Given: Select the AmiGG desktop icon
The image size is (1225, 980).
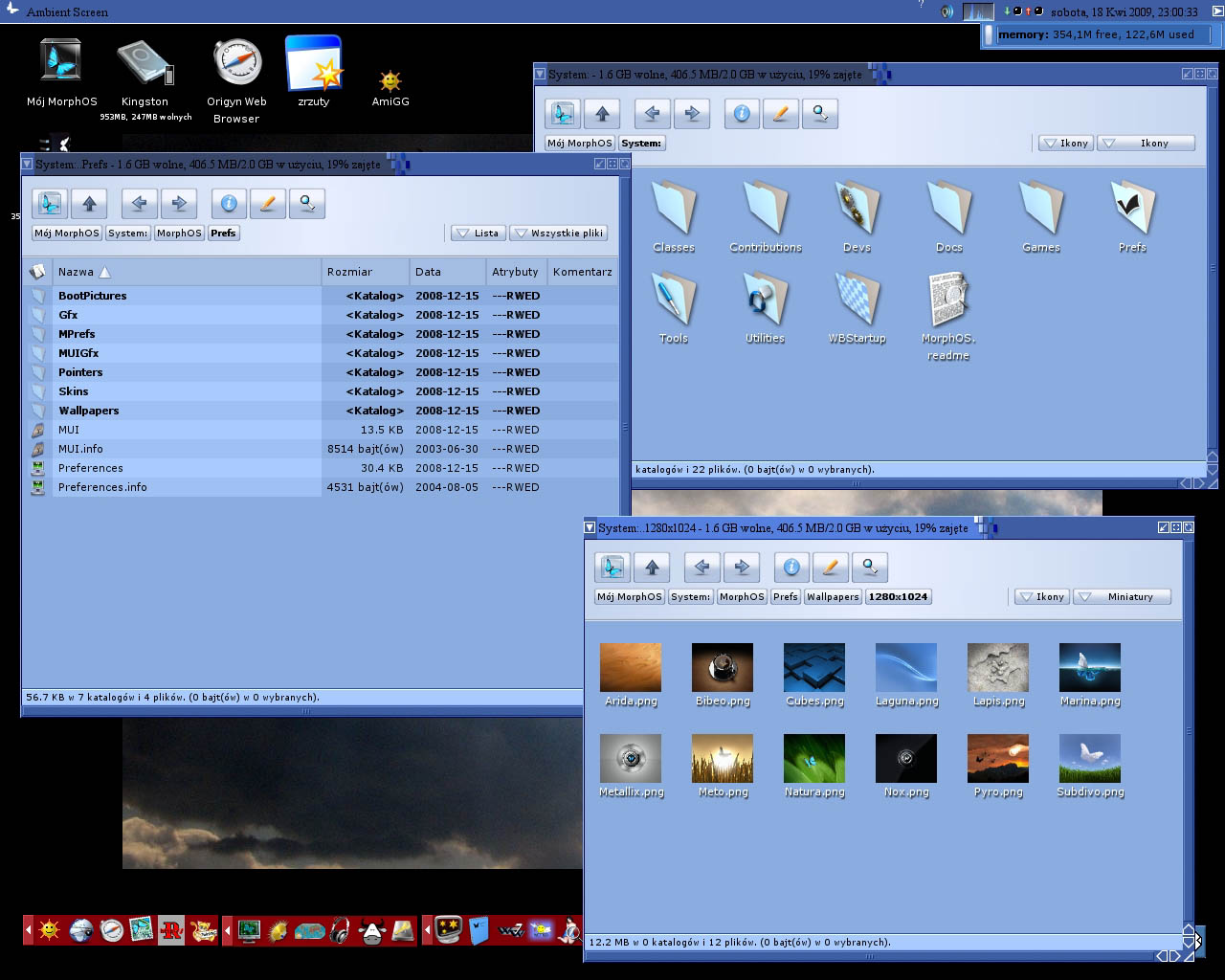Looking at the screenshot, I should (x=390, y=88).
